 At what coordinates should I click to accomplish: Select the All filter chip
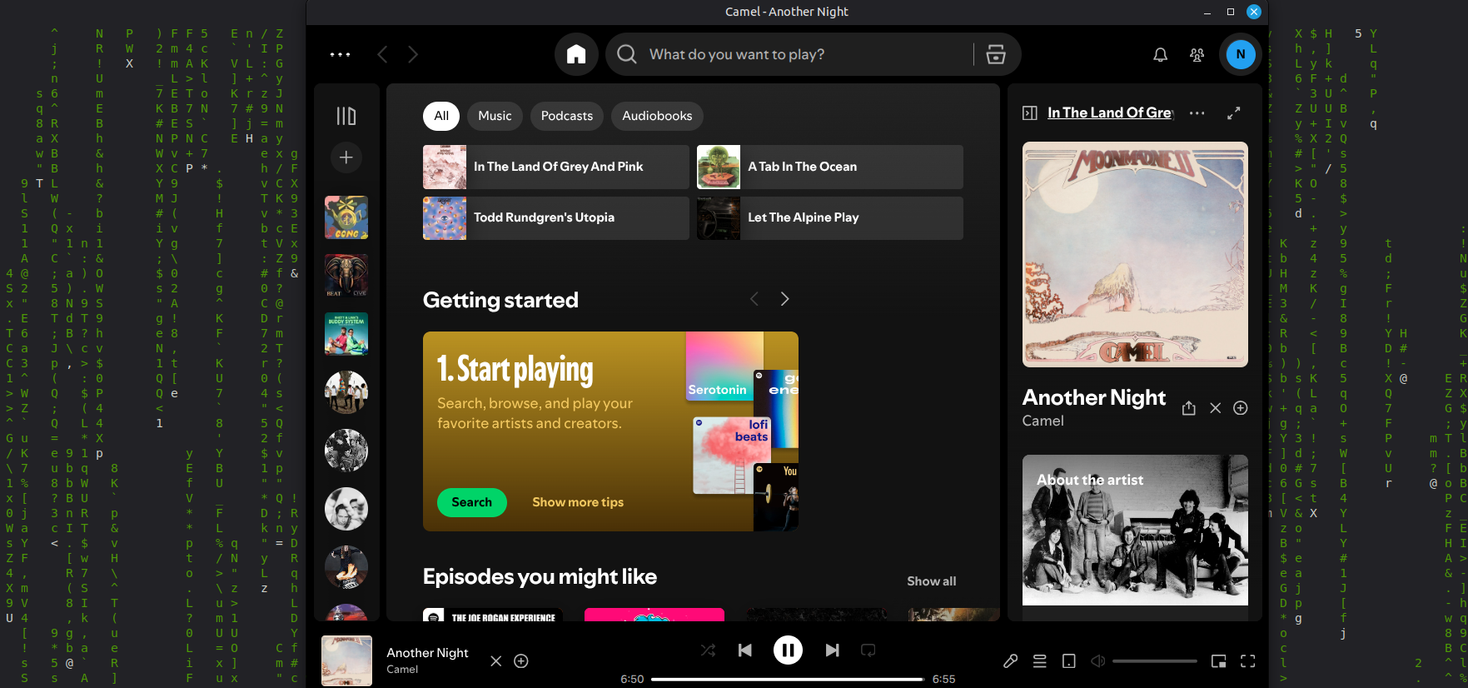pyautogui.click(x=441, y=116)
